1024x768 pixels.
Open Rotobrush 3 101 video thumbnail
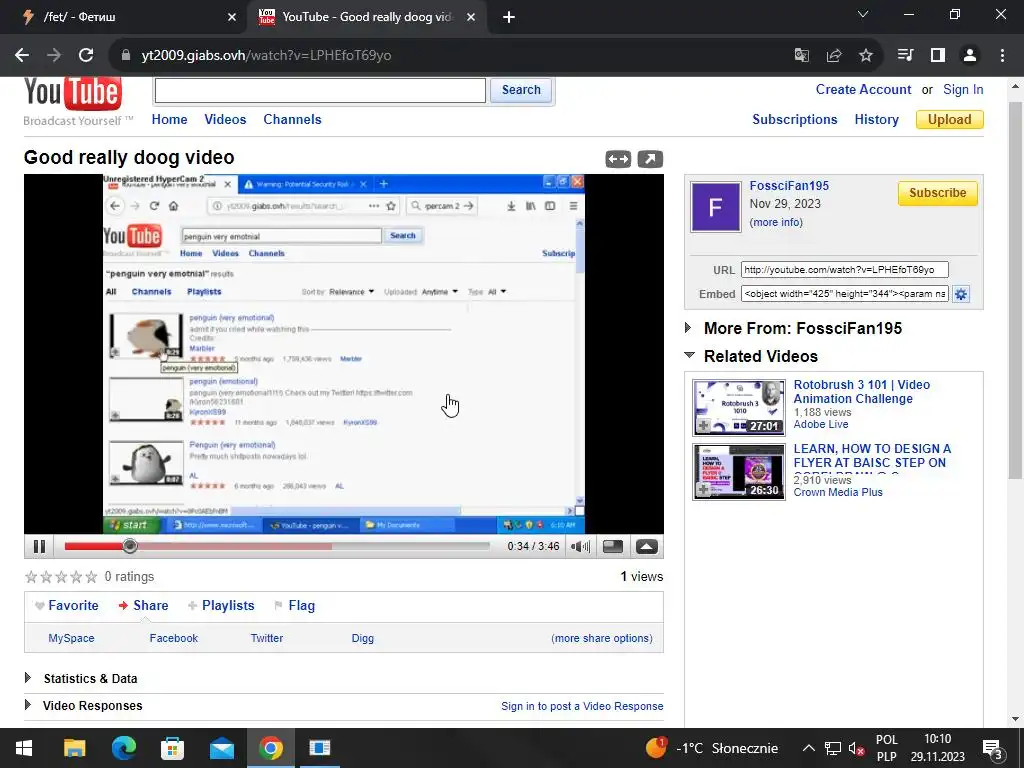coord(739,408)
